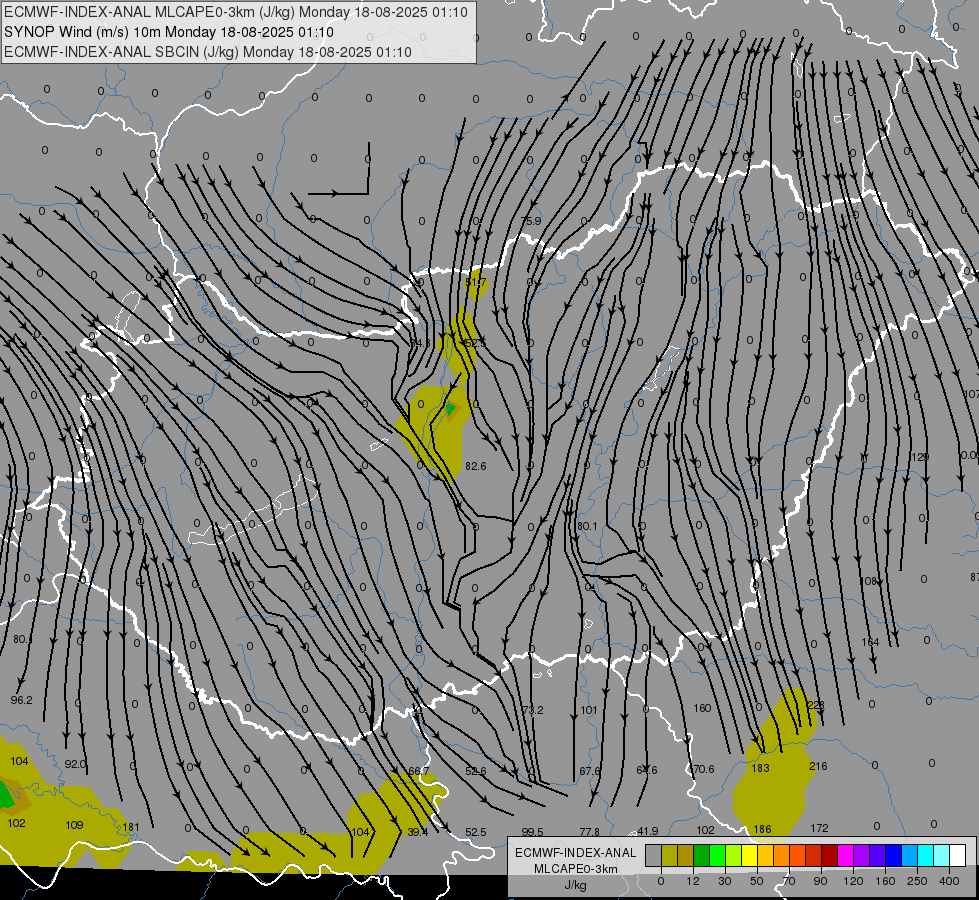979x900 pixels.
Task: Select the magenta legend swatch
Action: 845,855
